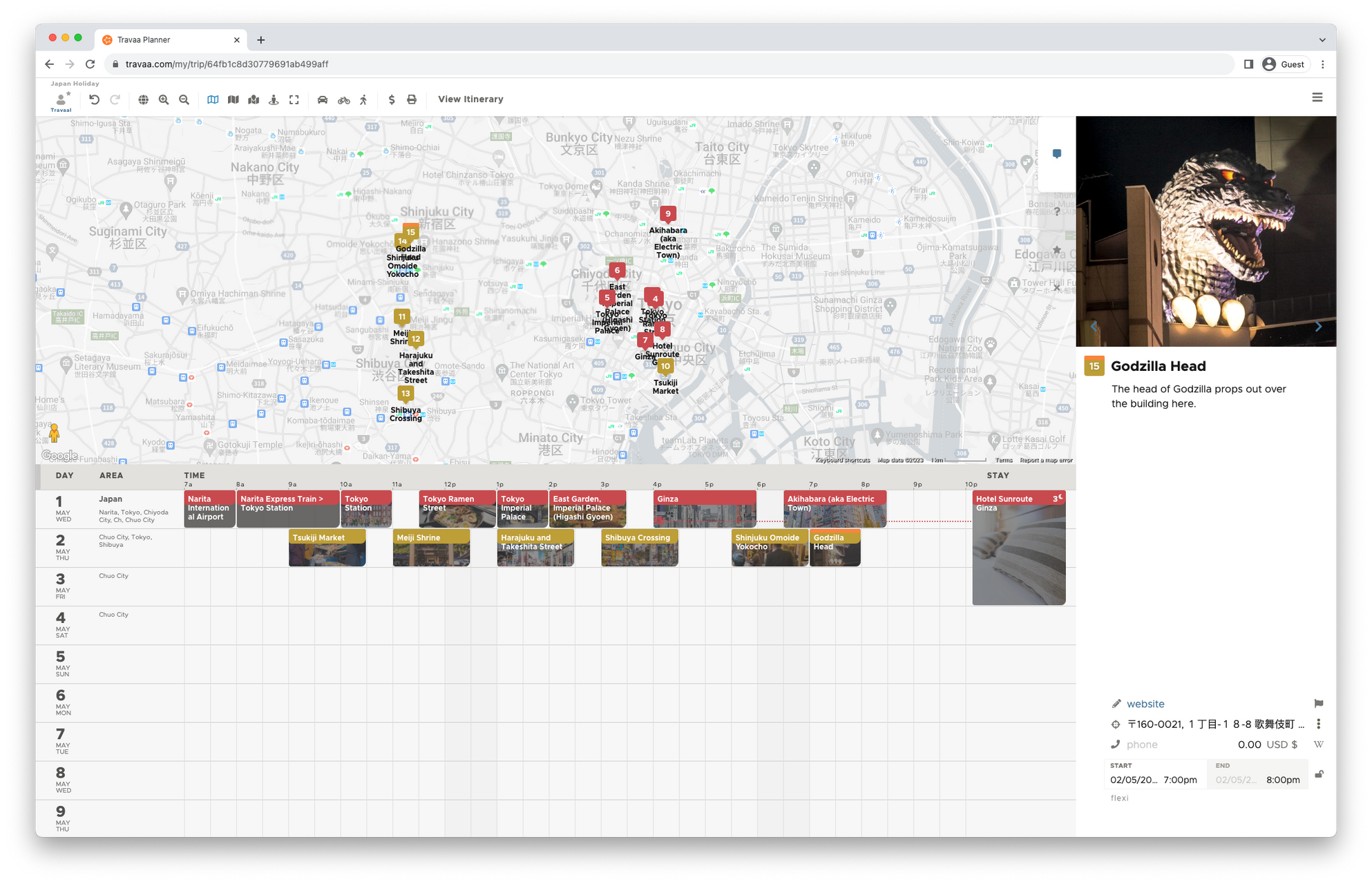Open a new browser tab
Image resolution: width=1372 pixels, height=884 pixels.
pyautogui.click(x=260, y=40)
